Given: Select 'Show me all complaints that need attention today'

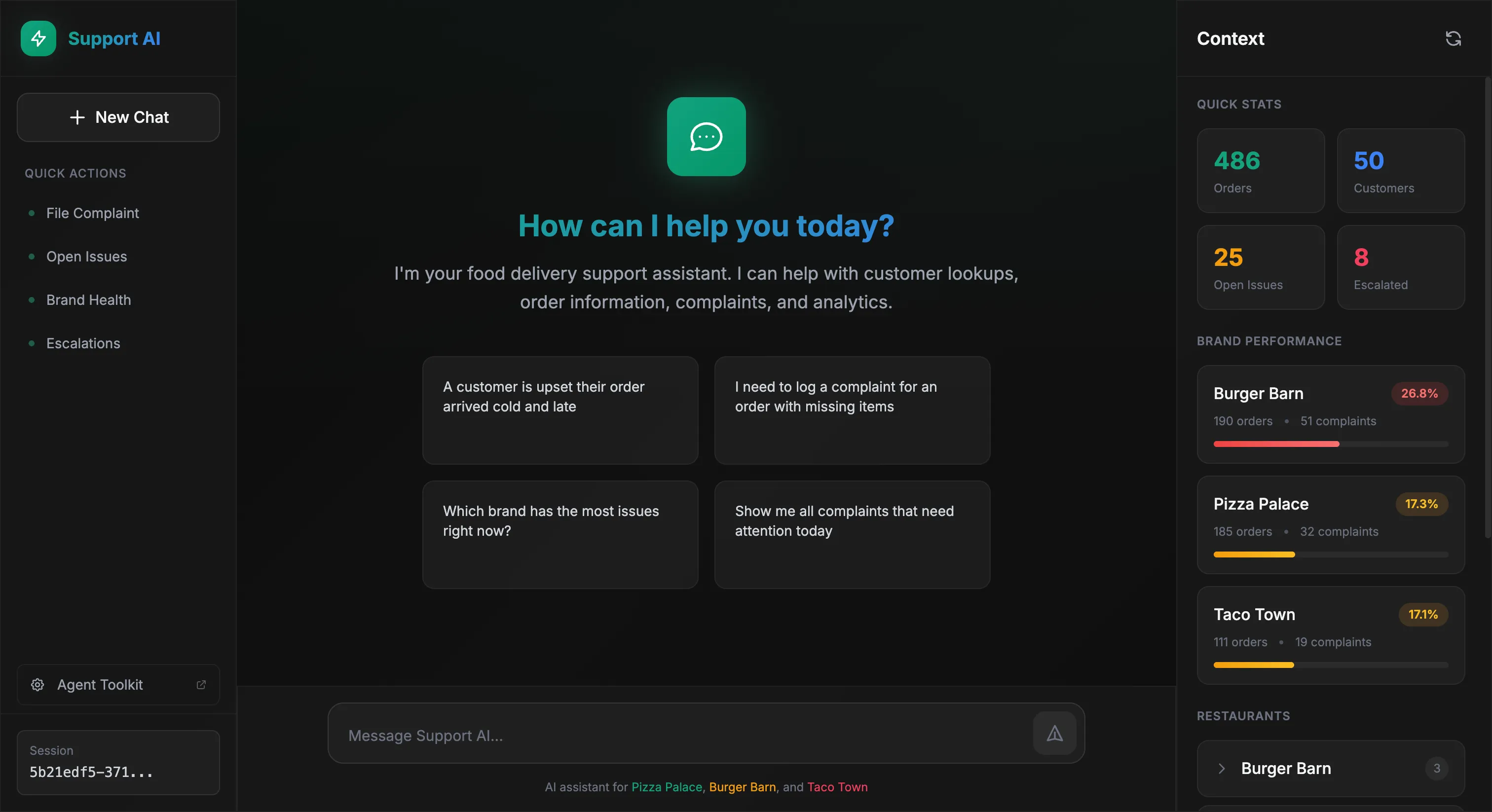Looking at the screenshot, I should click(852, 534).
